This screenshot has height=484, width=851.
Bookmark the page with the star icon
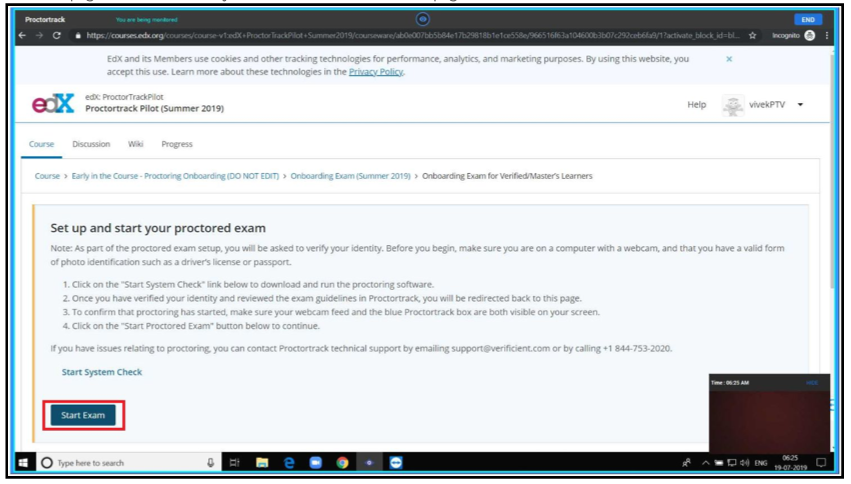(x=752, y=35)
